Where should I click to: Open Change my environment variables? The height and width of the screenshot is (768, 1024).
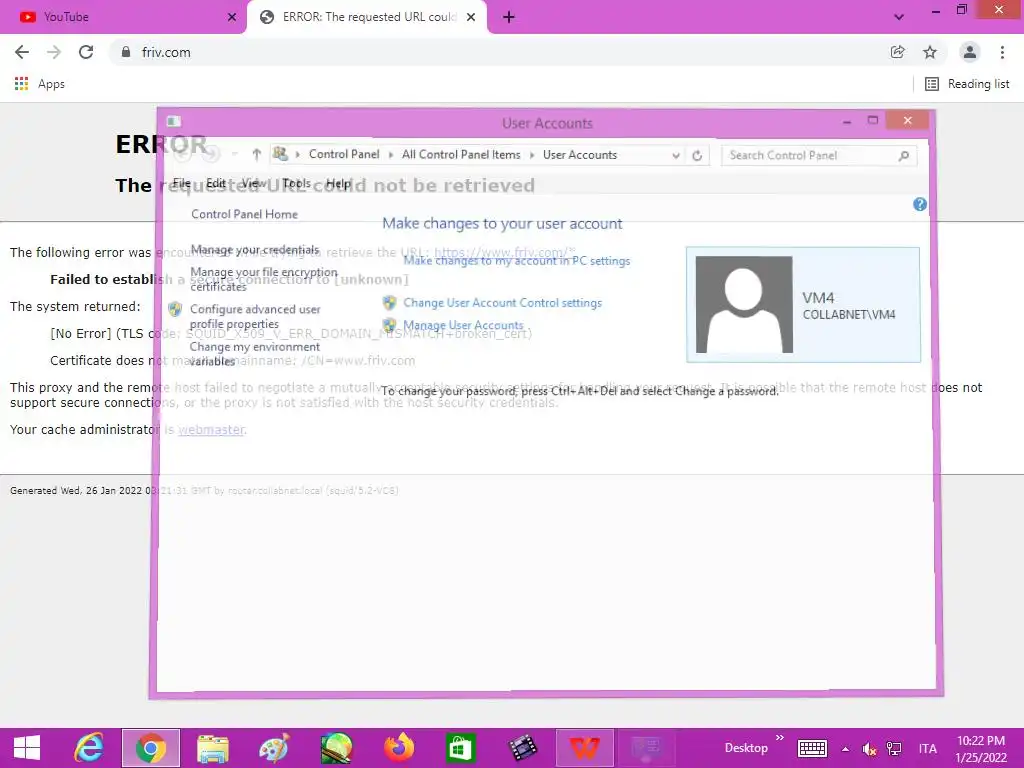[255, 353]
